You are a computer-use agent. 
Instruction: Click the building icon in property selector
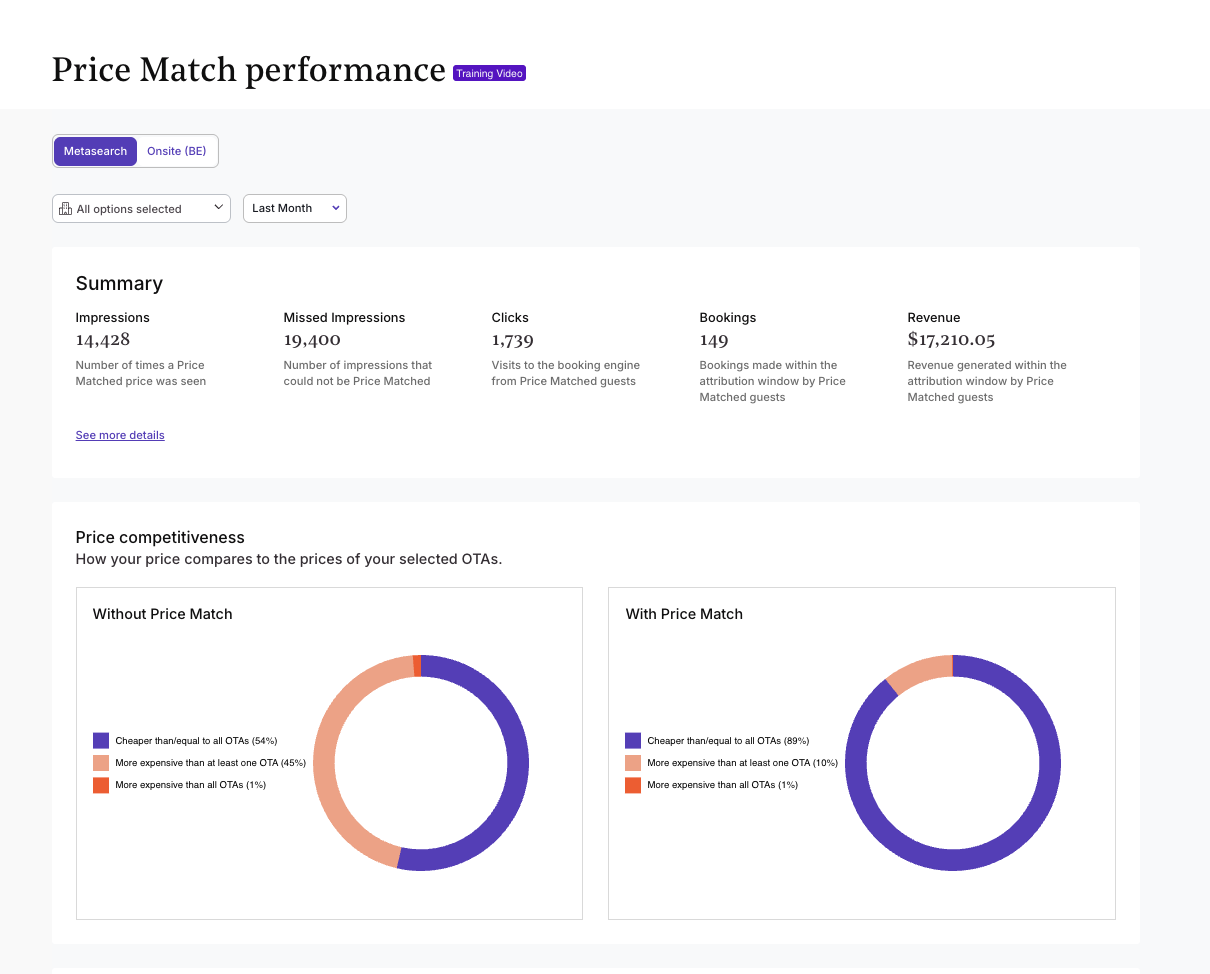coord(66,209)
